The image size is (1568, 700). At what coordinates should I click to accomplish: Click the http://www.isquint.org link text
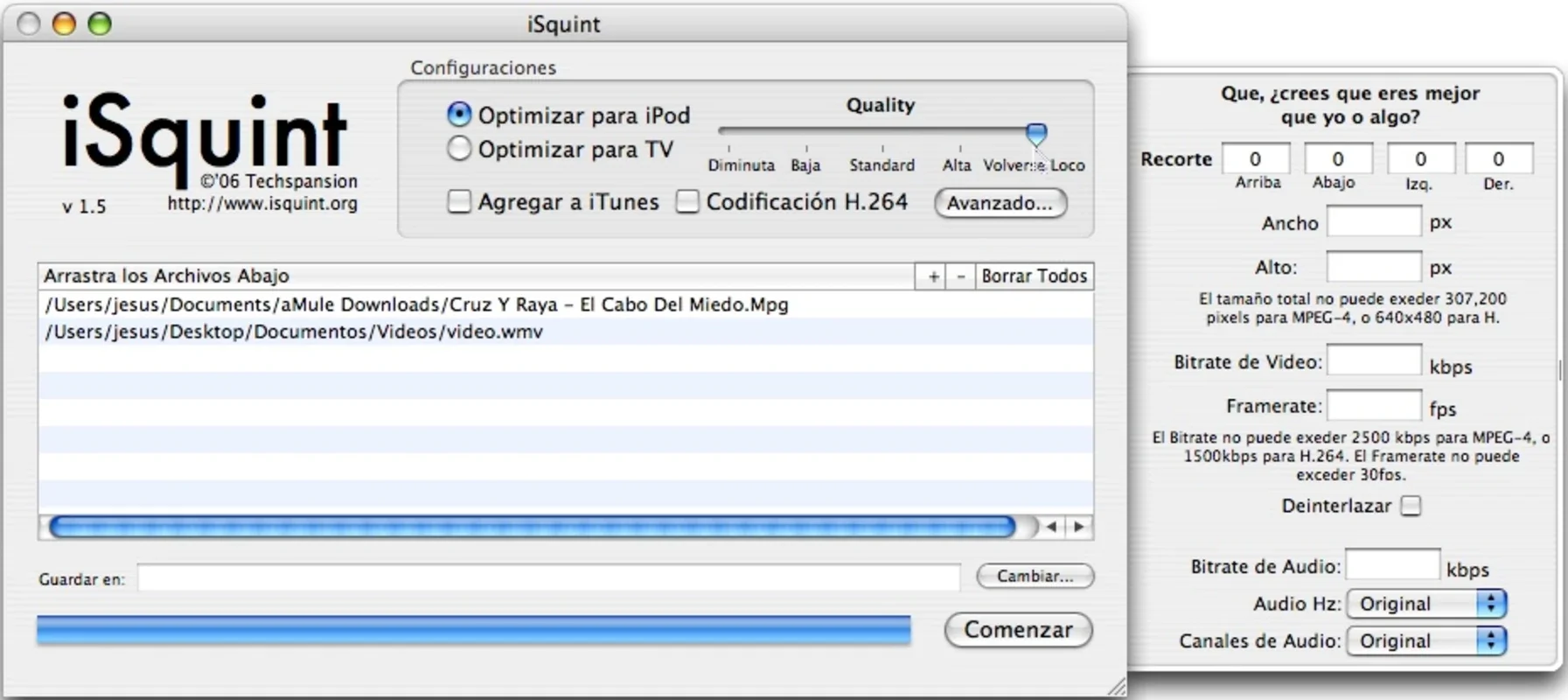262,204
